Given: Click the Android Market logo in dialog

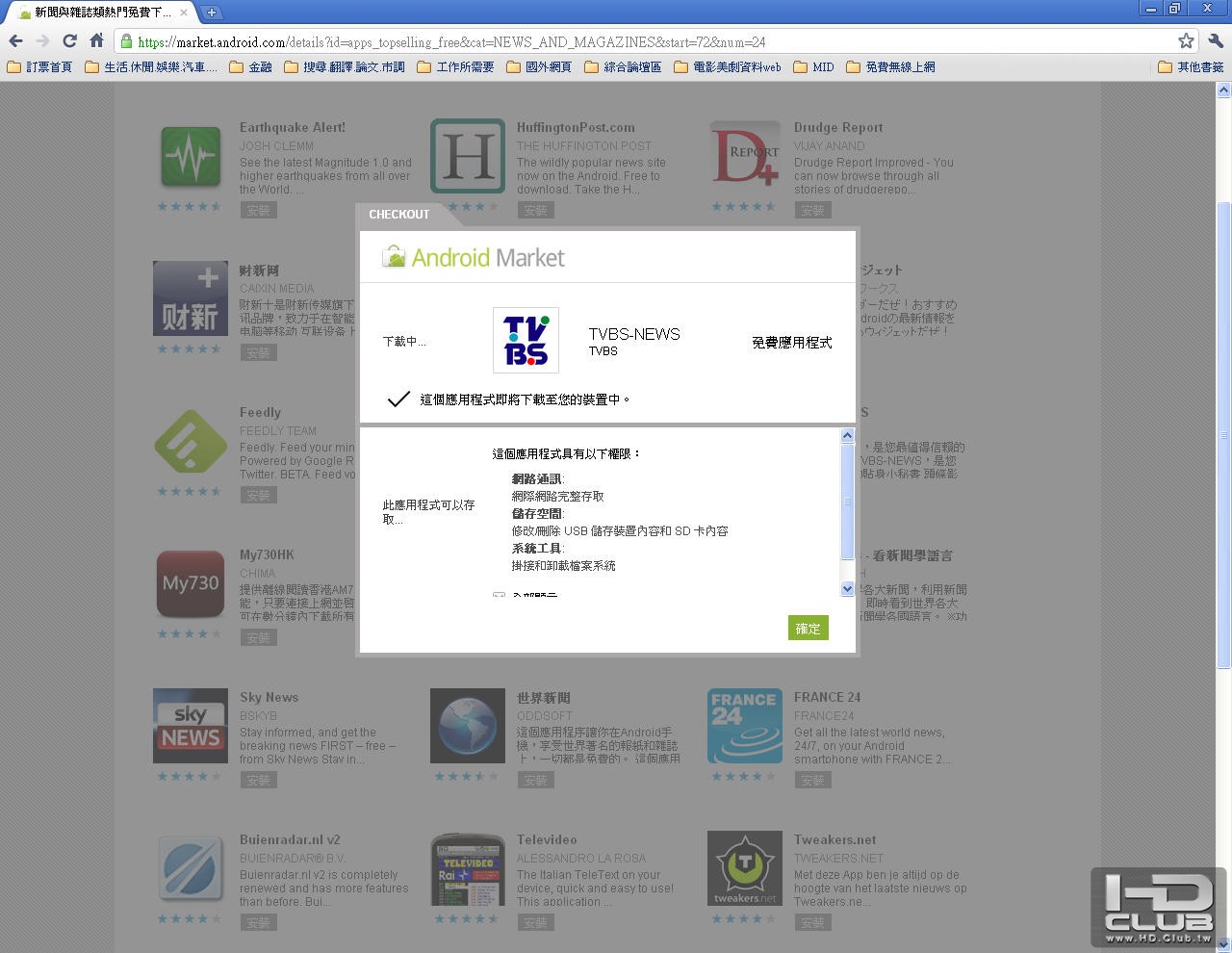Looking at the screenshot, I should [474, 257].
